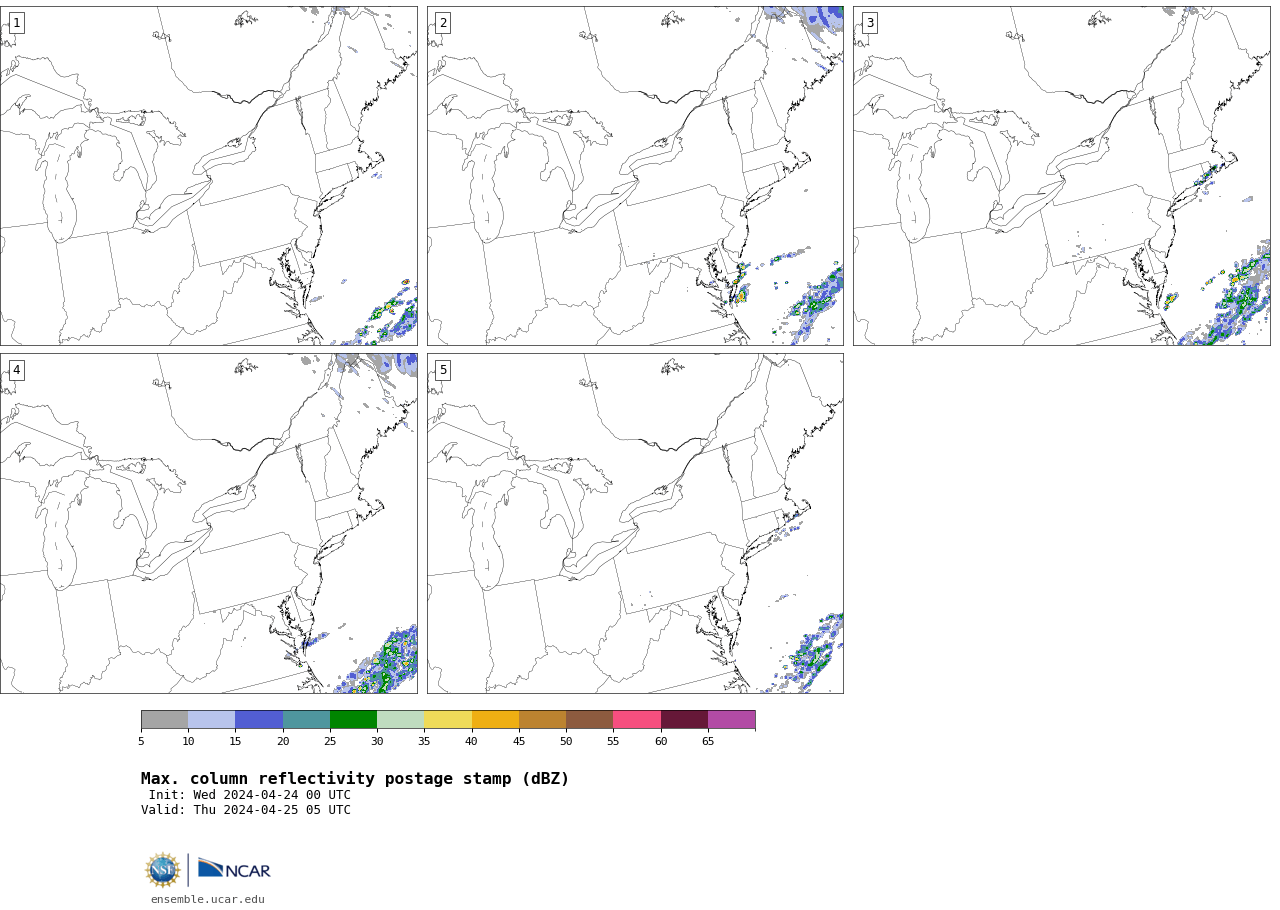Image resolution: width=1280 pixels, height=910 pixels.
Task: Click the panel number label 5
Action: coord(443,370)
